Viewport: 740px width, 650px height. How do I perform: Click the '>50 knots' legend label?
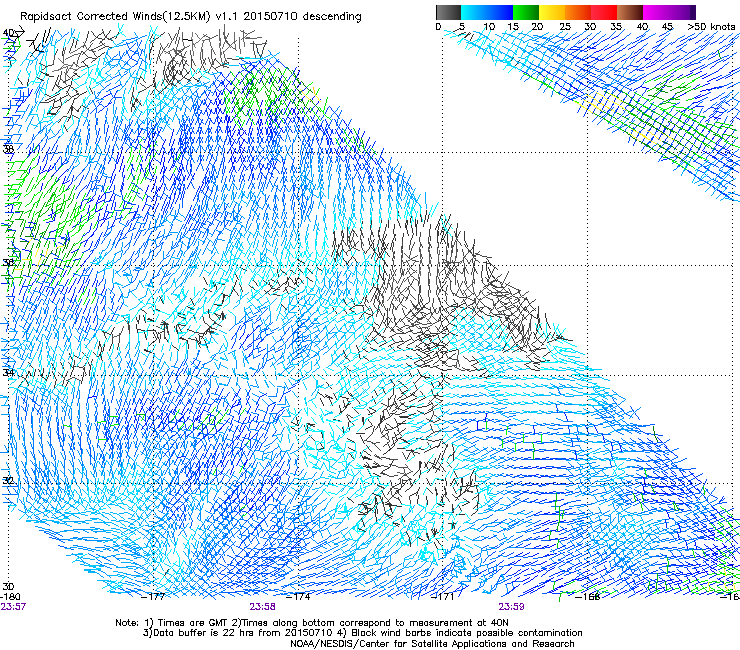[x=711, y=27]
